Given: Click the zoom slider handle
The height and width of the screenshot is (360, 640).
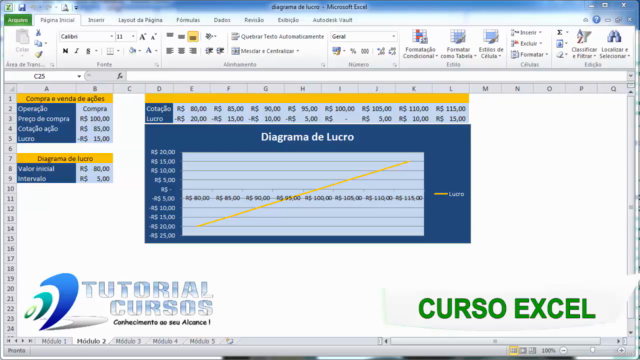Looking at the screenshot, I should [x=592, y=350].
